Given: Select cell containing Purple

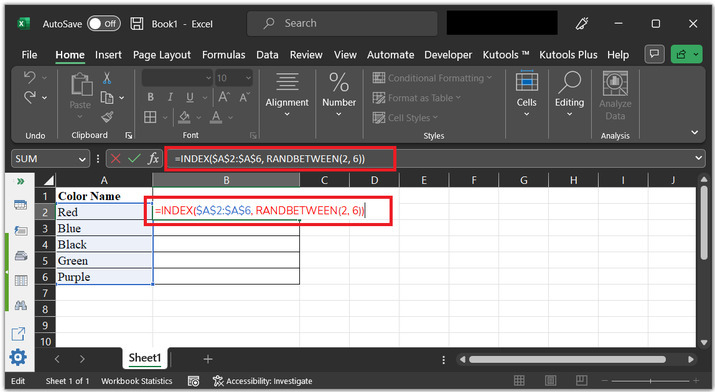Looking at the screenshot, I should tap(104, 277).
